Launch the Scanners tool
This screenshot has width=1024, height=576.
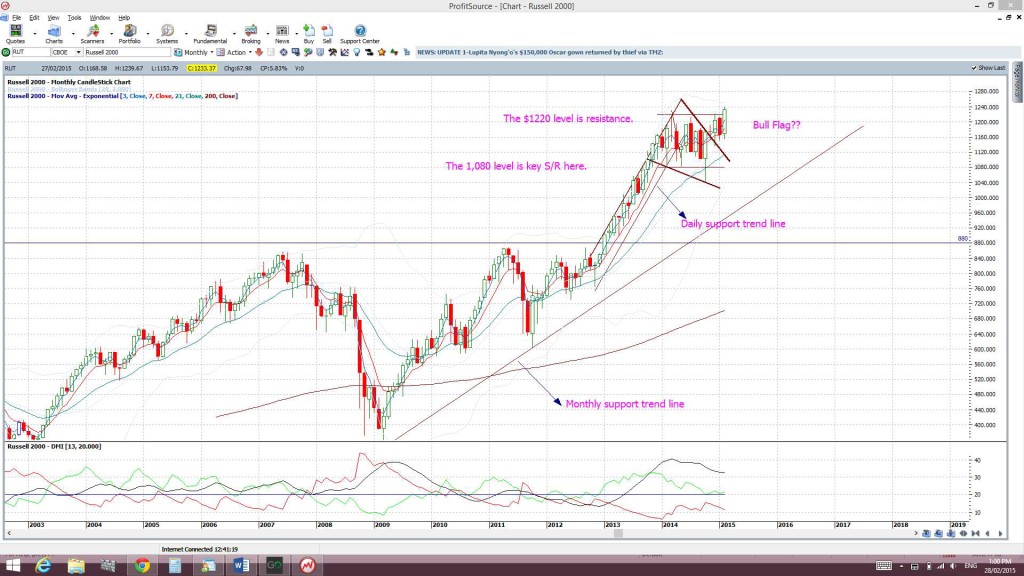tap(92, 34)
